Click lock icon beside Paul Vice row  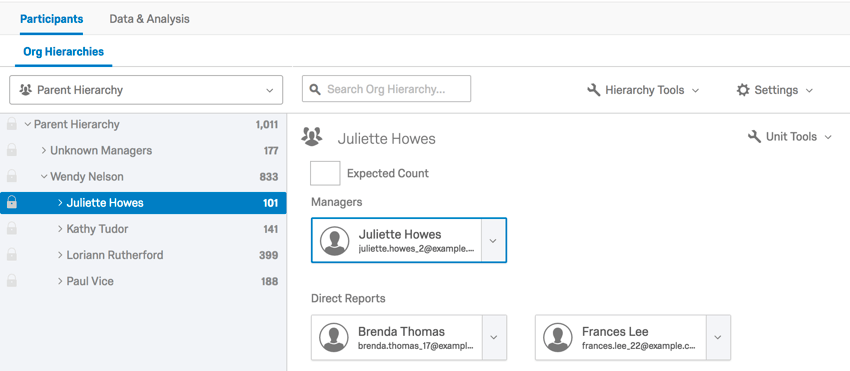tap(11, 281)
